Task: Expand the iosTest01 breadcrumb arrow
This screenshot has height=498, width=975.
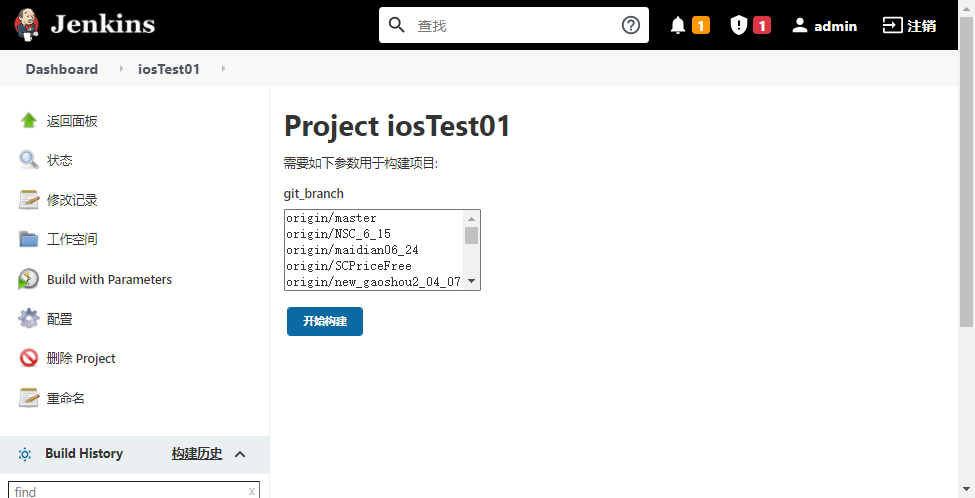Action: [x=223, y=68]
